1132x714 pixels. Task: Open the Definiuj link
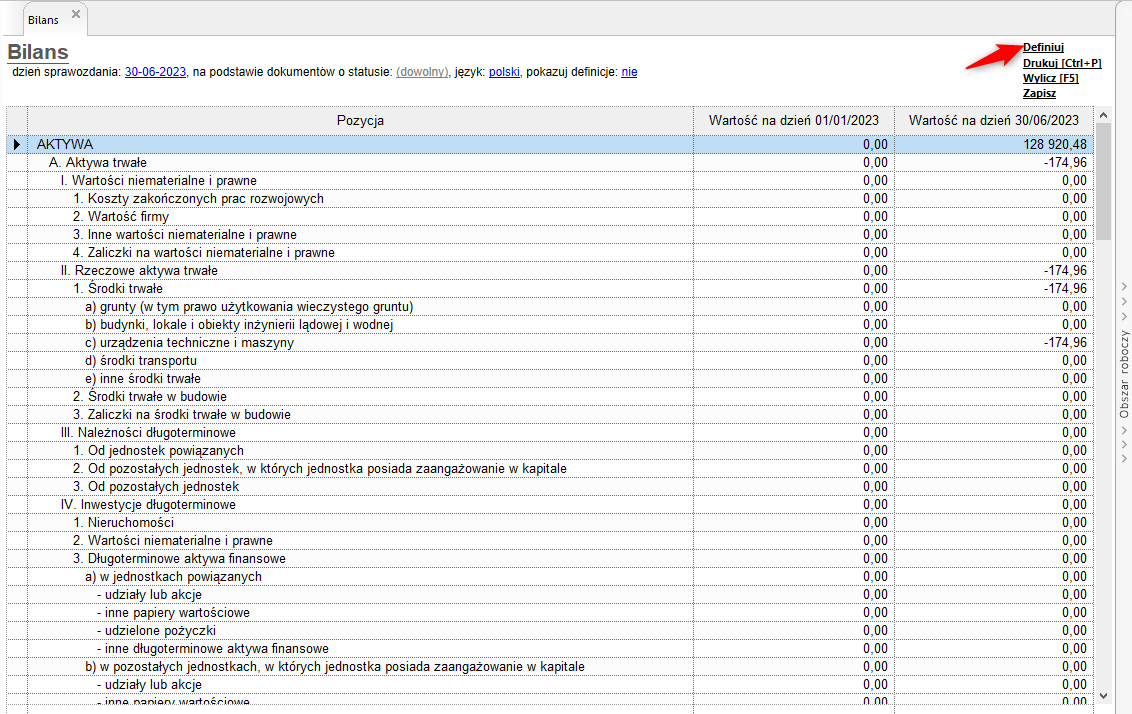click(x=1043, y=47)
